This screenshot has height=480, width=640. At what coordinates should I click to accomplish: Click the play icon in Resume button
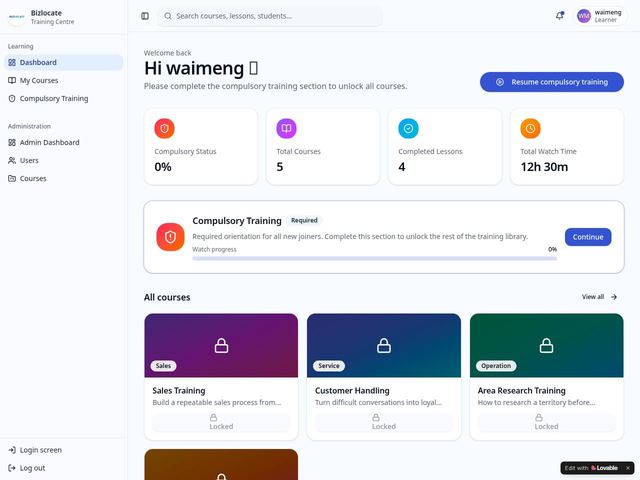pos(500,82)
